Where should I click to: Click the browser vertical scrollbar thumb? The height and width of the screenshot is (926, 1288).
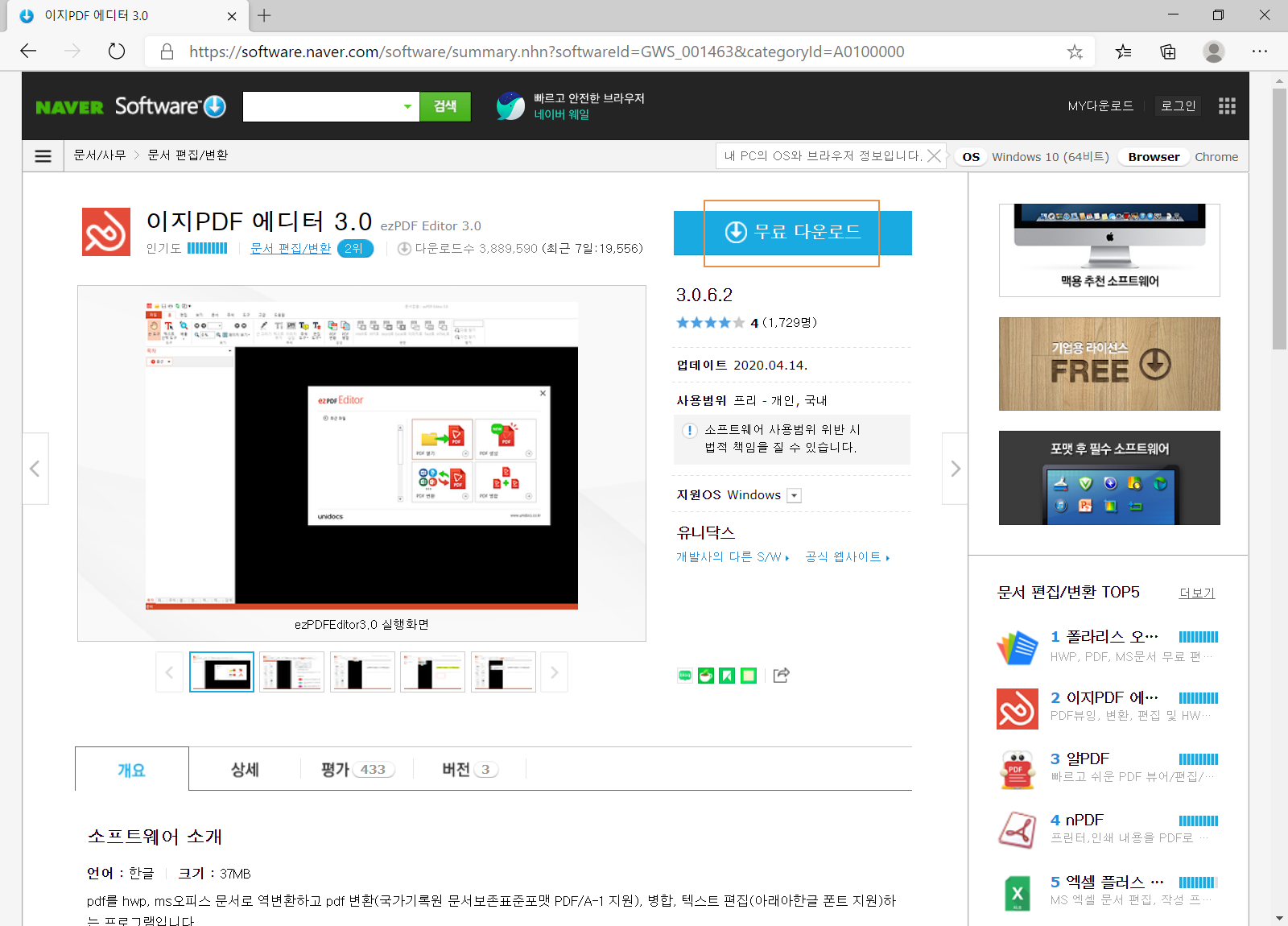[1279, 219]
